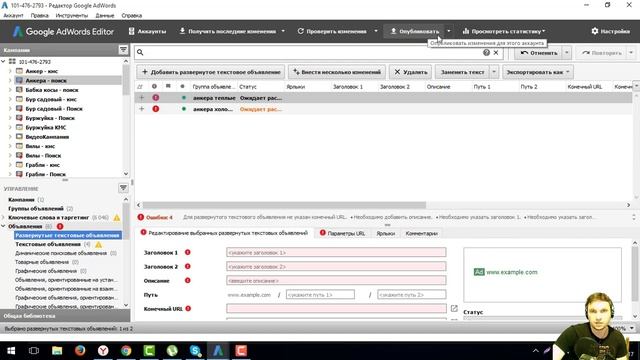The width and height of the screenshot is (640, 360).
Task: Click Опубликовать publish button
Action: click(414, 31)
